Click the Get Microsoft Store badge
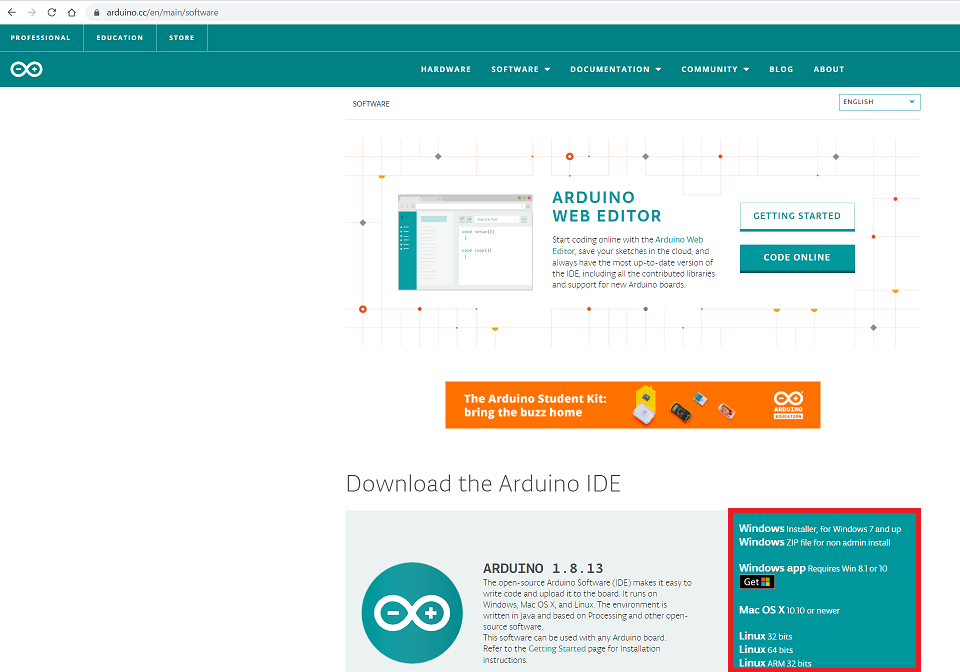Viewport: 960px width, 672px height. click(x=757, y=582)
